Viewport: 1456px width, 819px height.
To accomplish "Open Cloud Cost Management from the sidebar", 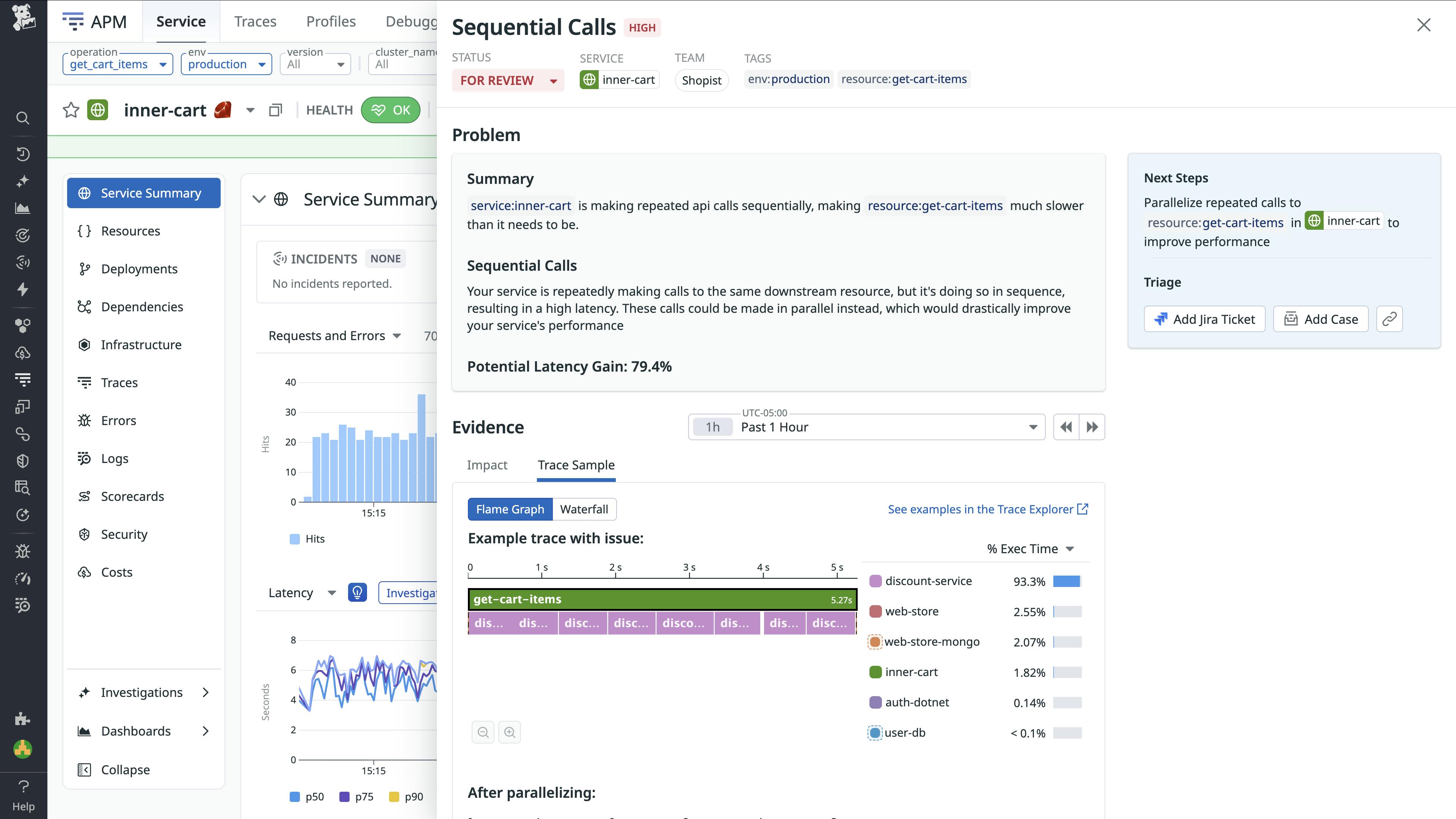I will click(23, 353).
